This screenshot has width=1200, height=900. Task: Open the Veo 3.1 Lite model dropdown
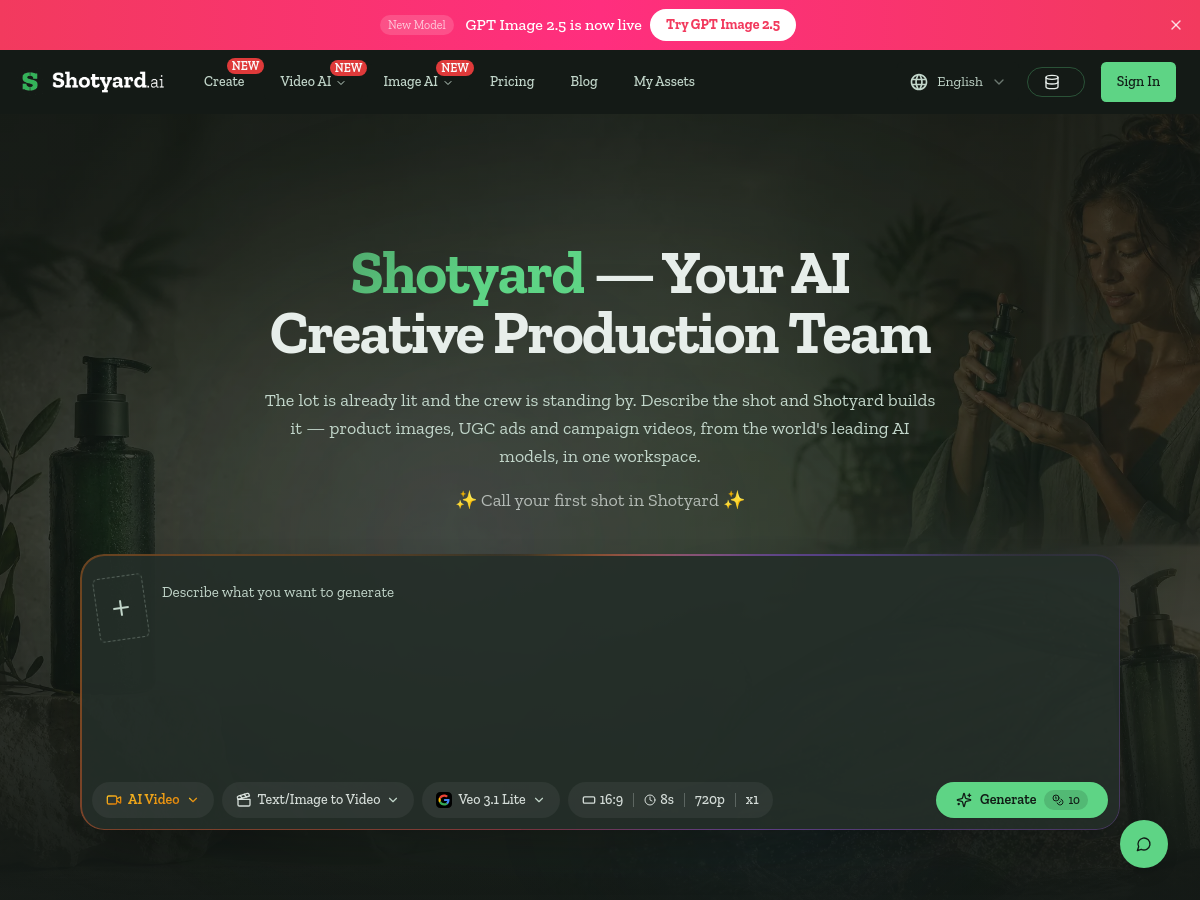click(491, 800)
